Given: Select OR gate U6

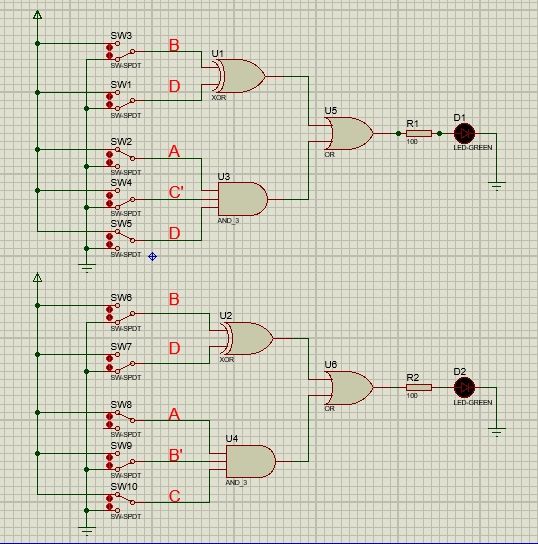Looking at the screenshot, I should point(349,388).
